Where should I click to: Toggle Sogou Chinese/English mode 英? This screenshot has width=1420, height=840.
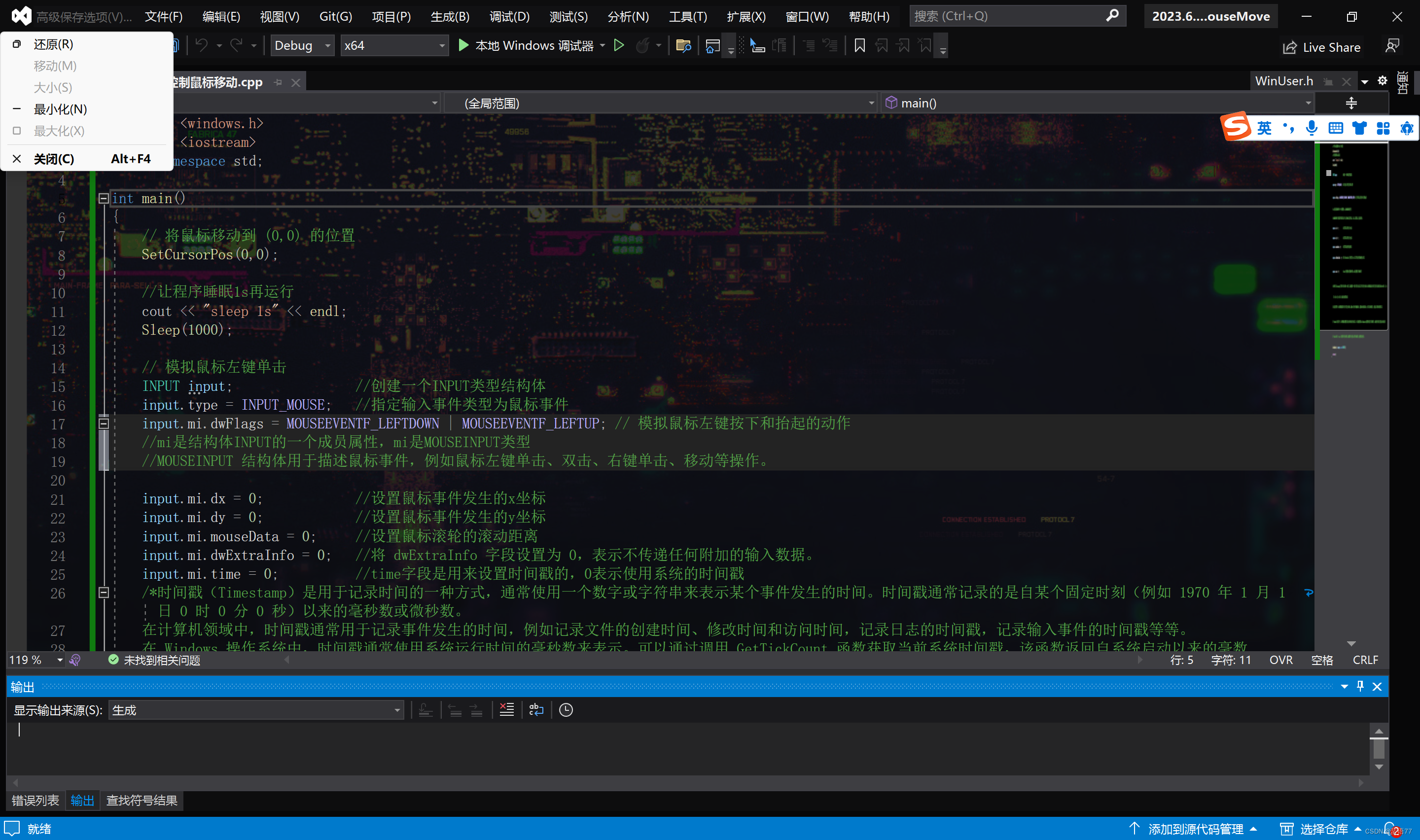1264,129
